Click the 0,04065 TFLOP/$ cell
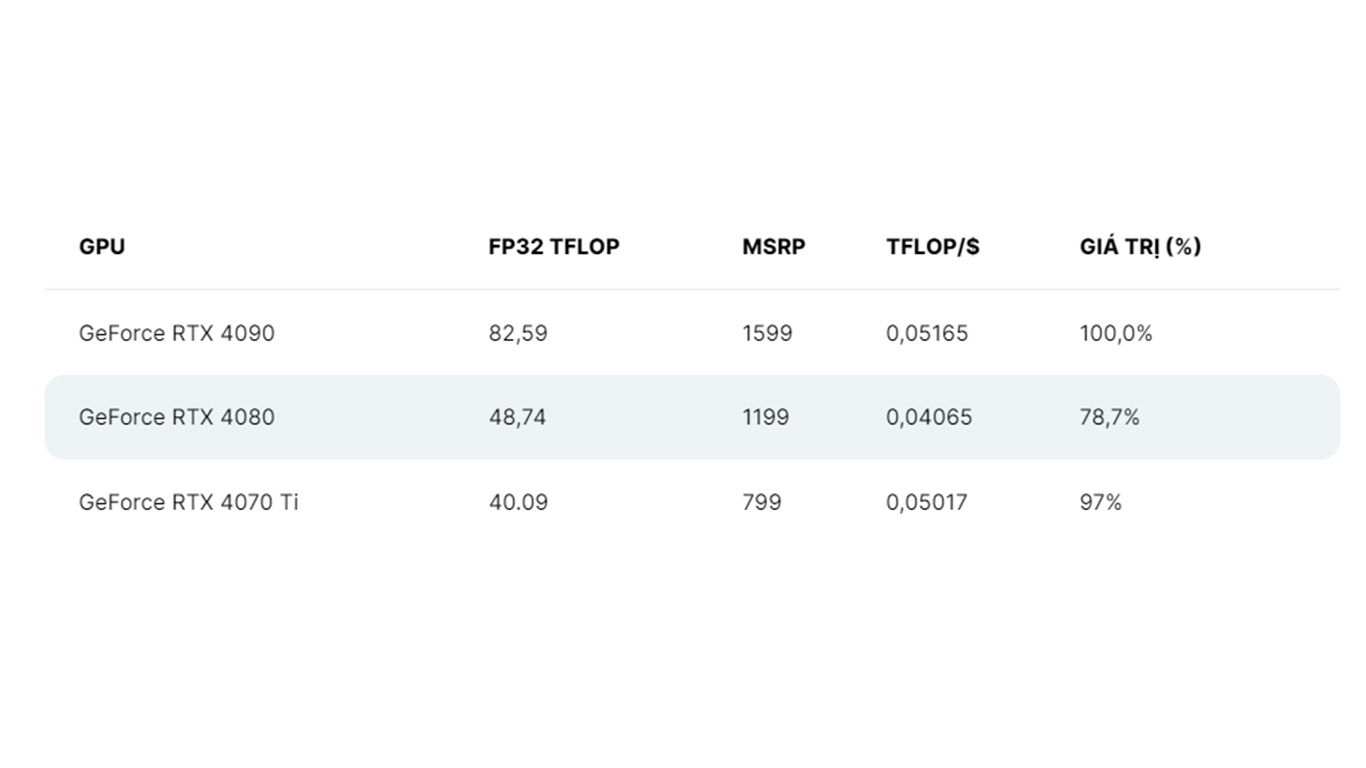Screen dimensions: 1366x768 pyautogui.click(x=929, y=417)
